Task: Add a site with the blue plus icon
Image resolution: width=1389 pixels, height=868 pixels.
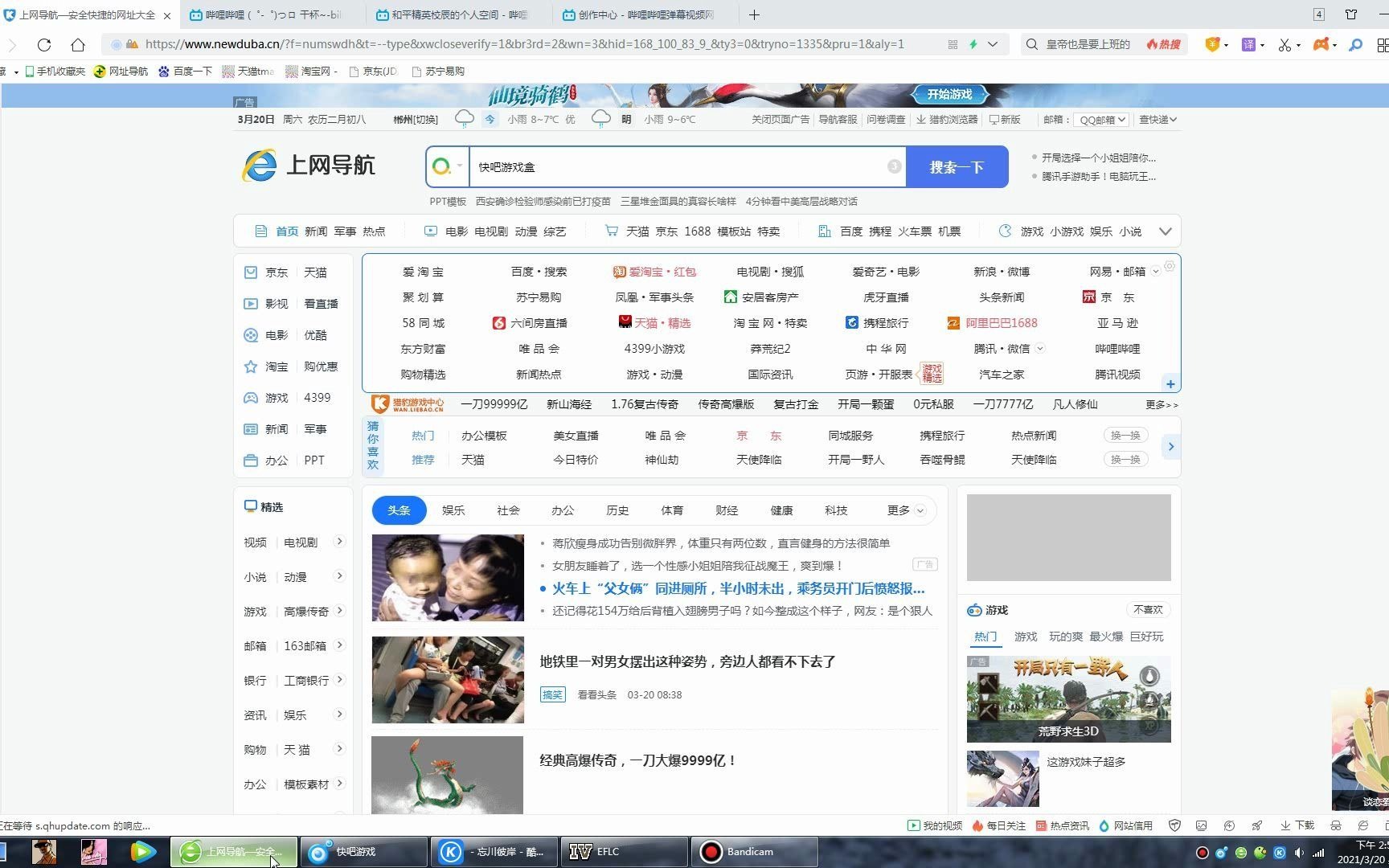Action: (1170, 384)
